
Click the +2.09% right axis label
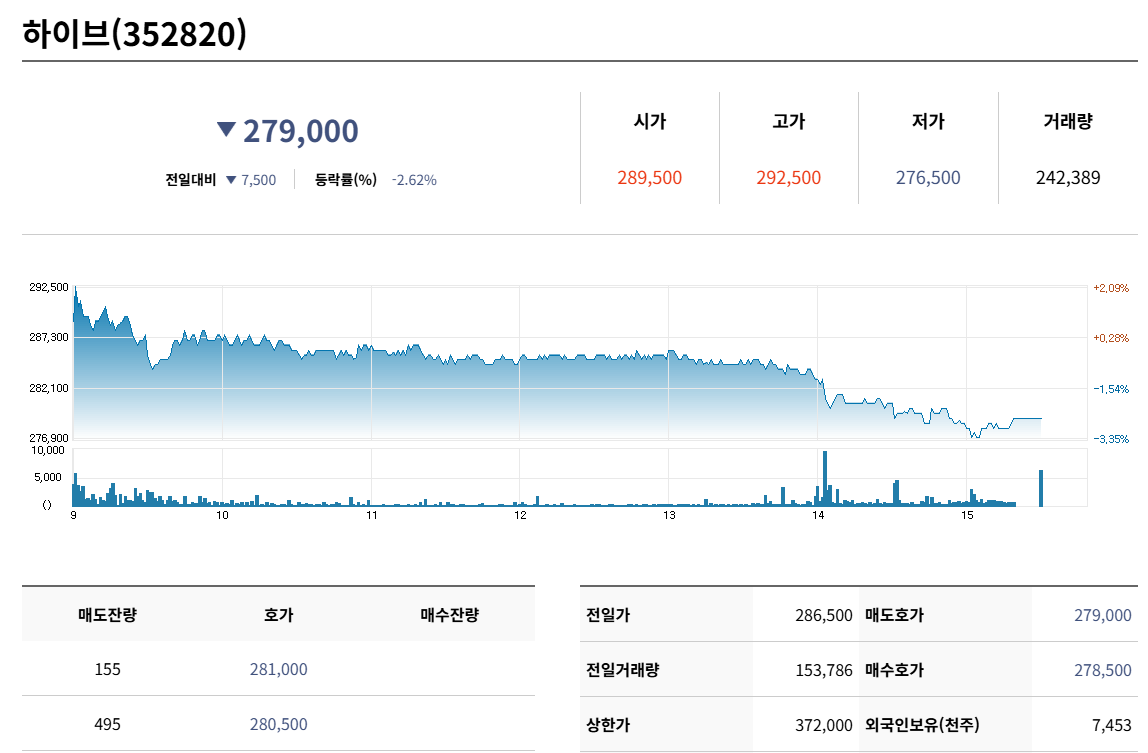tap(1111, 288)
